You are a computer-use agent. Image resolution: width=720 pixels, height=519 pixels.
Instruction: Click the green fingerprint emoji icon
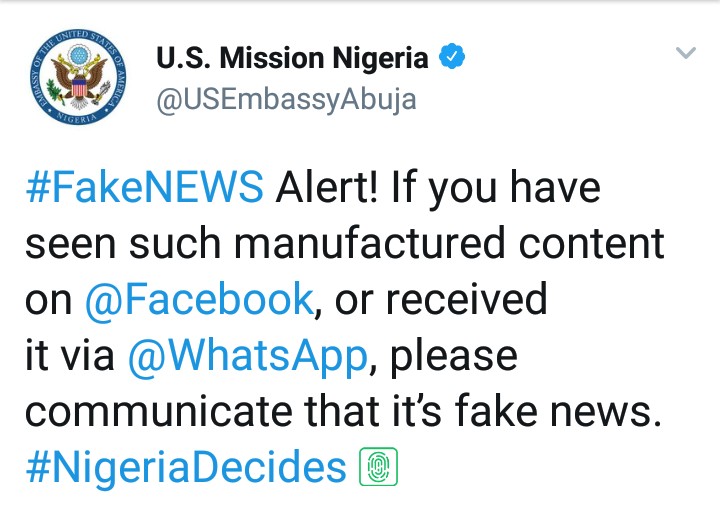click(x=379, y=467)
